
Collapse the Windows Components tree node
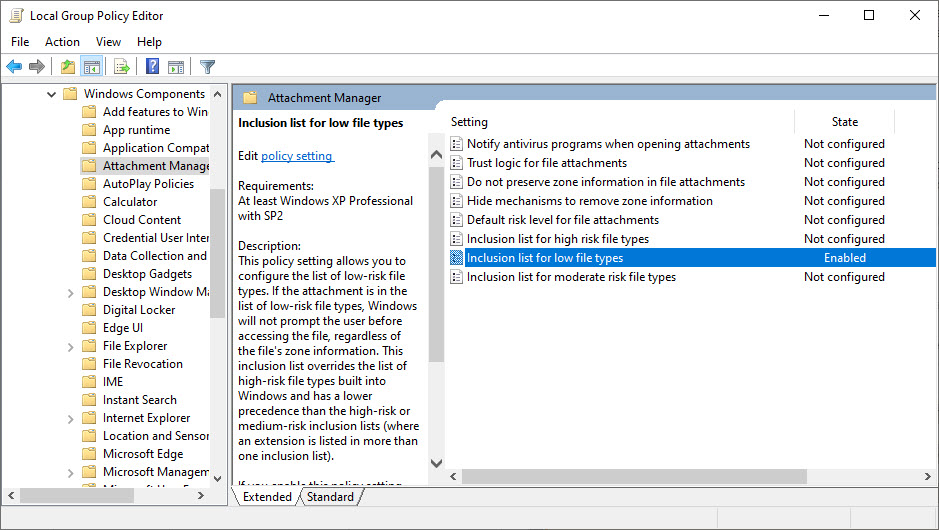click(x=51, y=94)
